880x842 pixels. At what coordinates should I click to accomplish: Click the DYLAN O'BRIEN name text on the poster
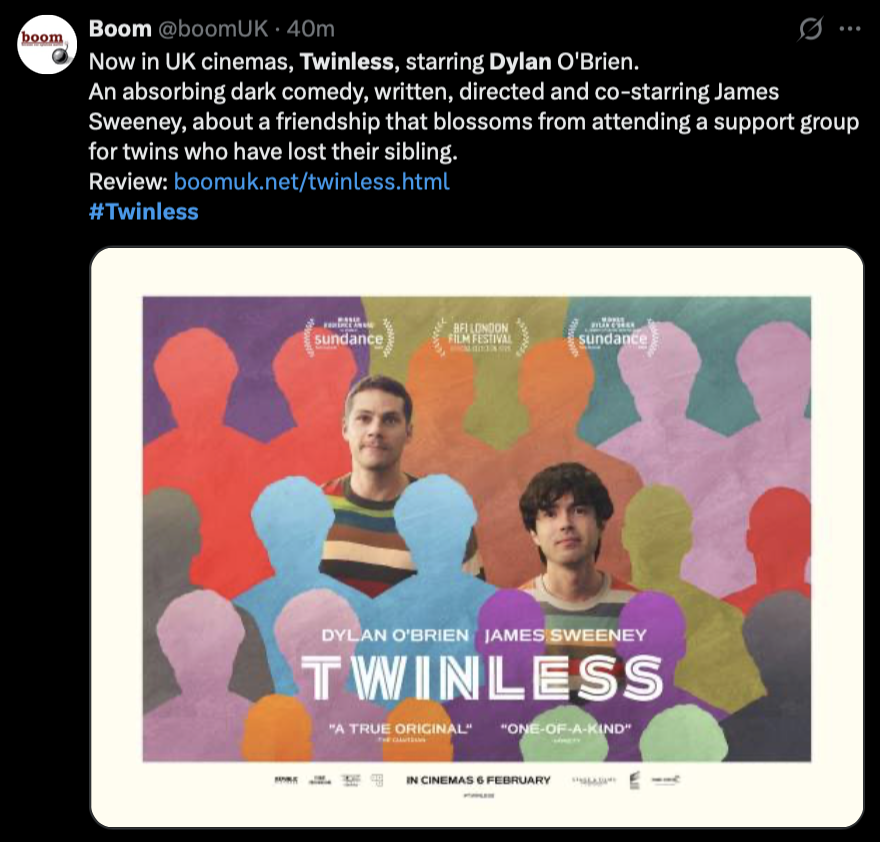393,635
